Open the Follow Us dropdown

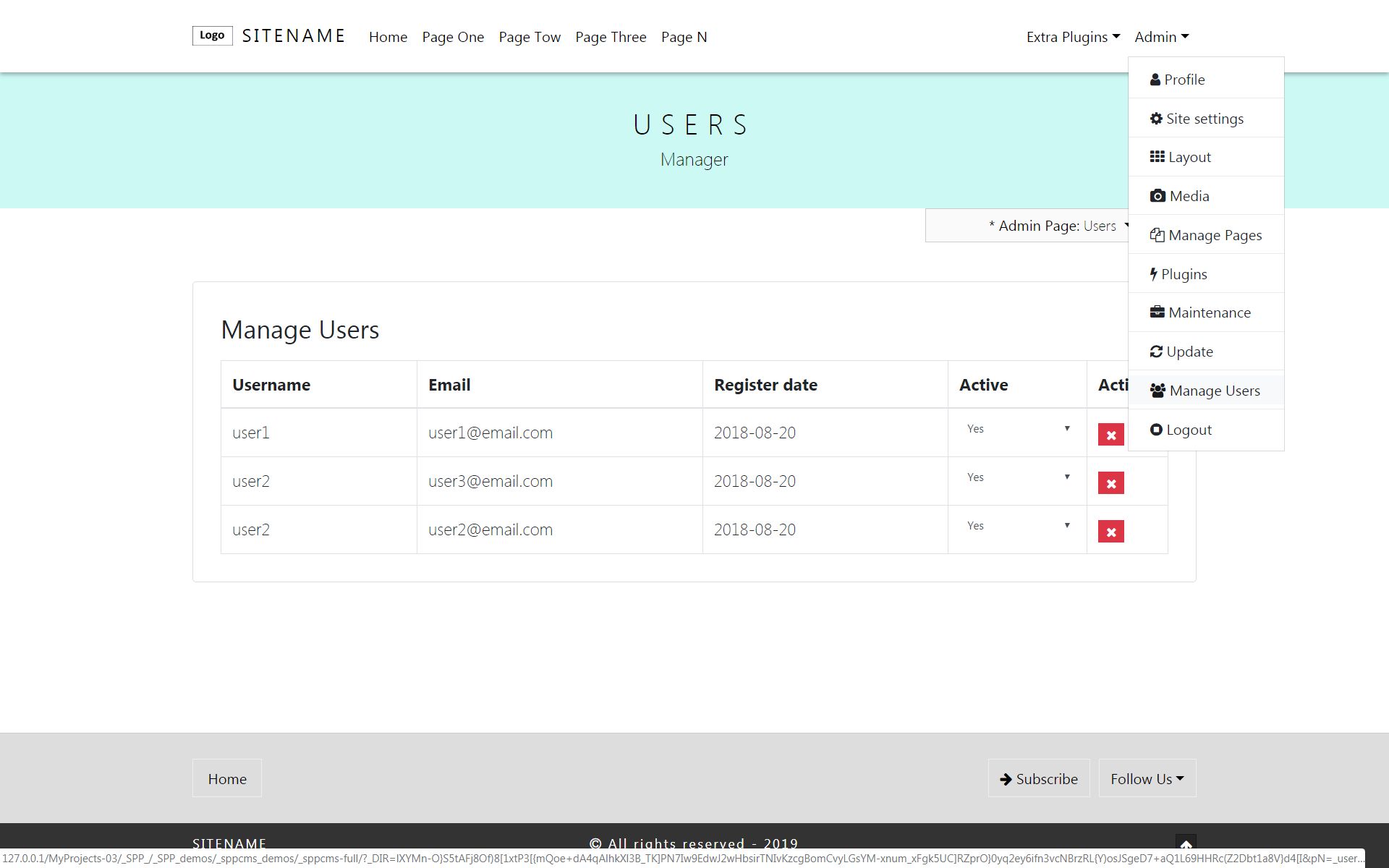tap(1147, 779)
